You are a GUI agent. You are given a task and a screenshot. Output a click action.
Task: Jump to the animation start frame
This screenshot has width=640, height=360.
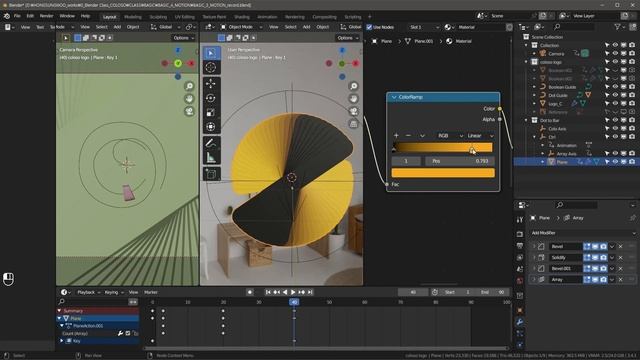point(268,292)
